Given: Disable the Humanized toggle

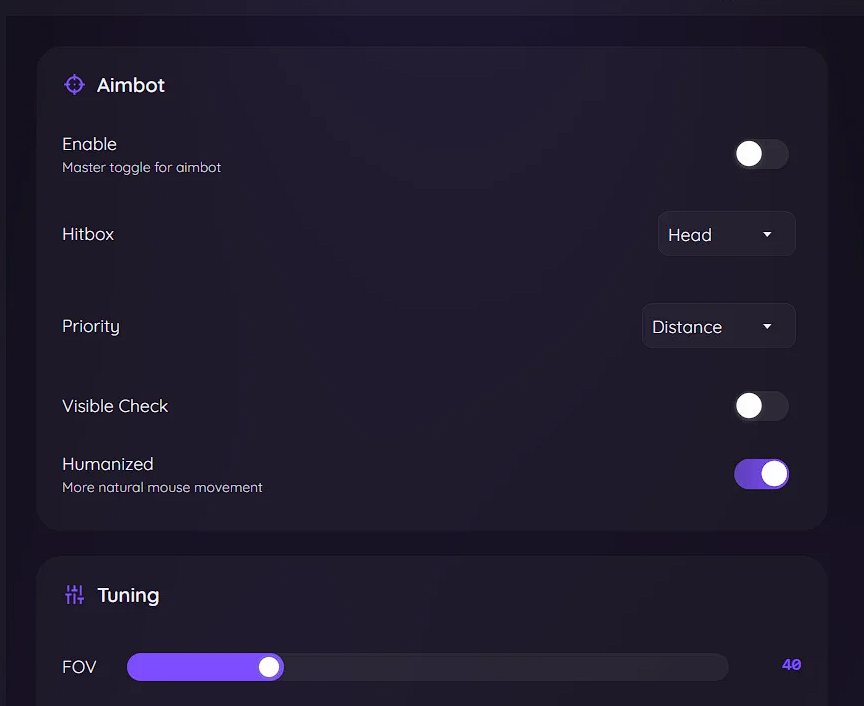Looking at the screenshot, I should (761, 474).
